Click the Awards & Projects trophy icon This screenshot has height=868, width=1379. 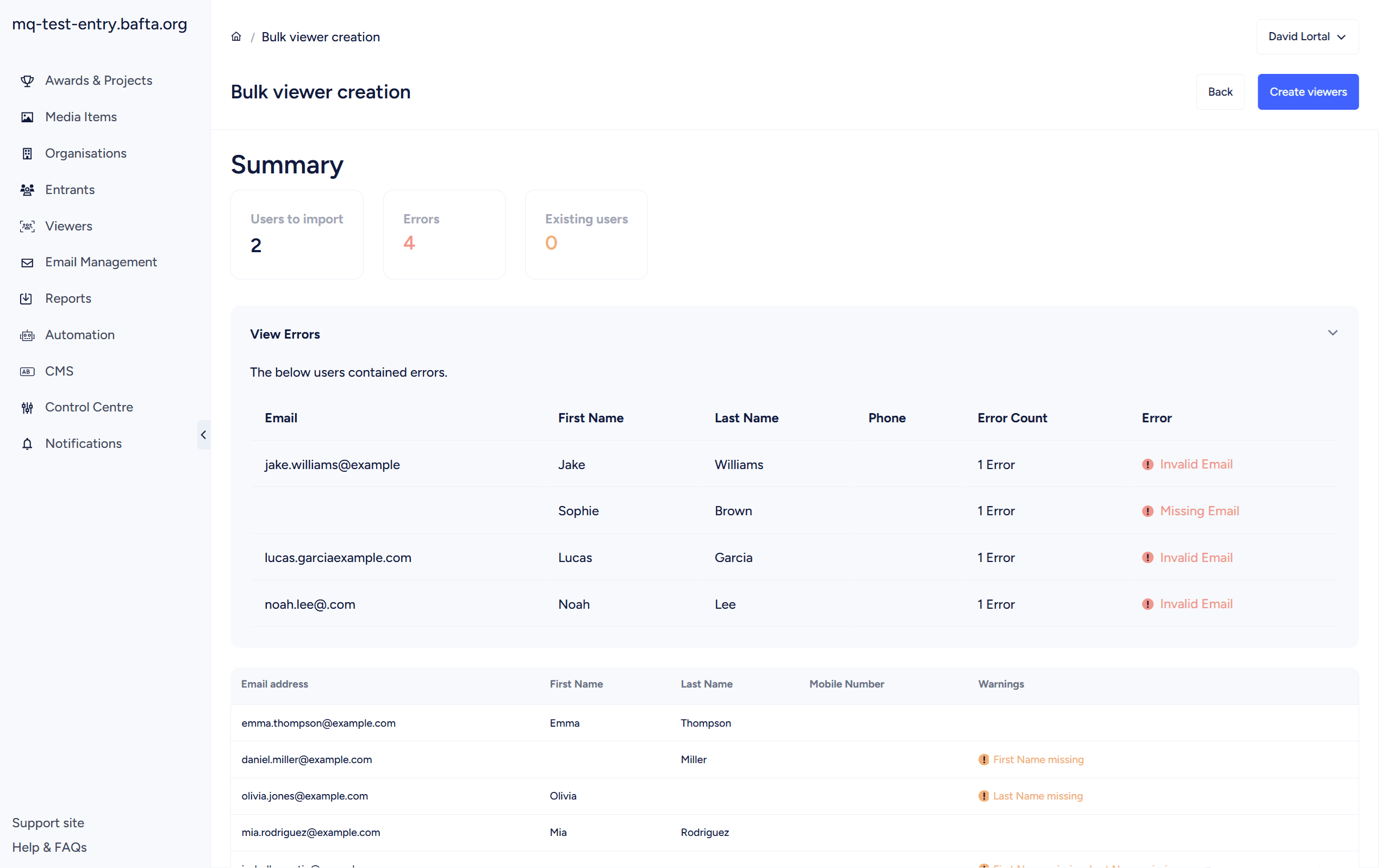(x=27, y=81)
